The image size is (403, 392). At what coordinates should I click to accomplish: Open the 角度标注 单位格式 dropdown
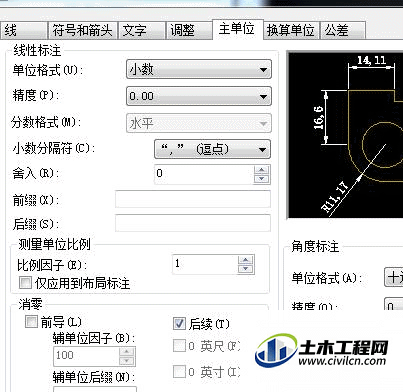tap(394, 277)
